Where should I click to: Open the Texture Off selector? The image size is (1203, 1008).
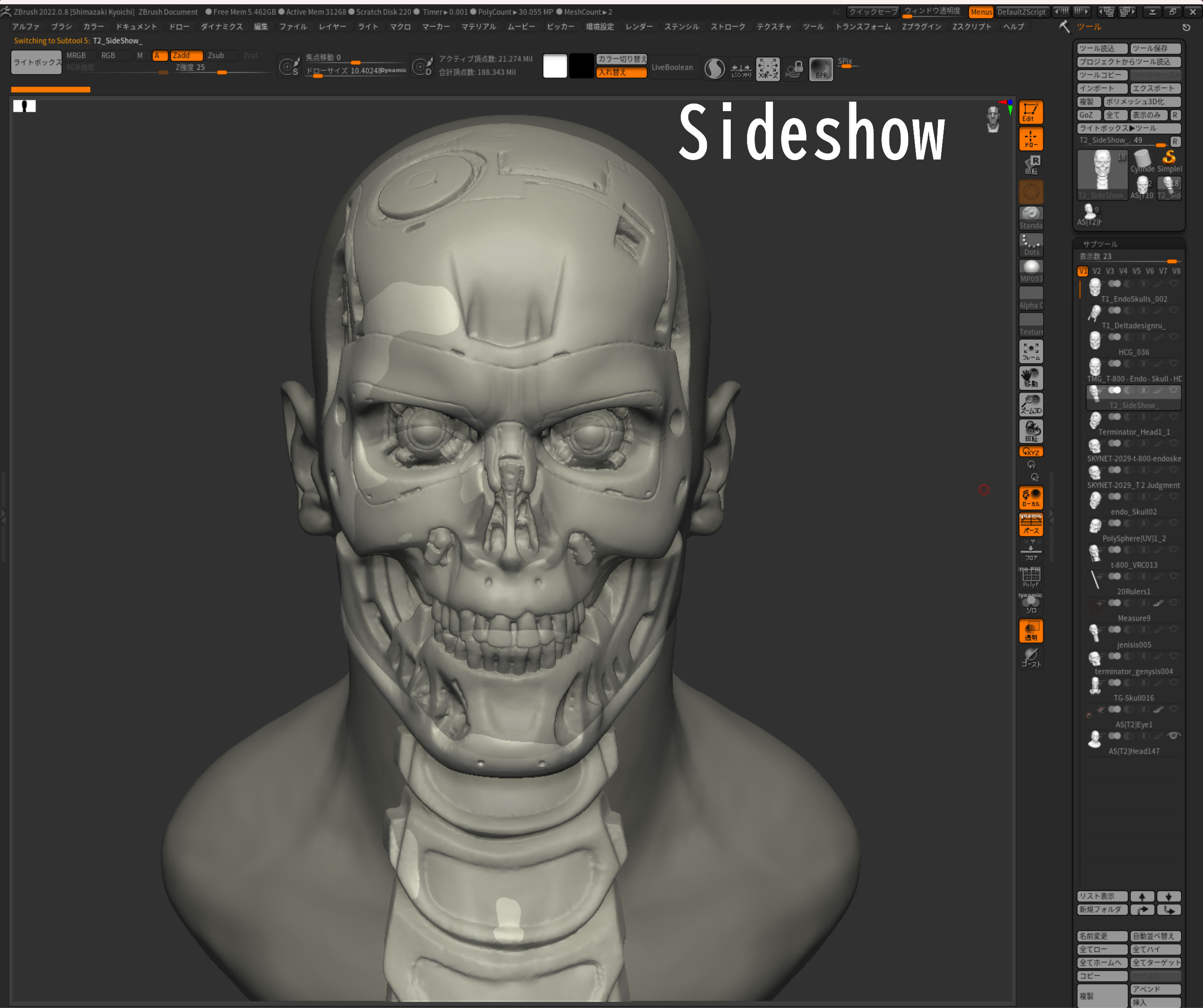coord(1030,325)
